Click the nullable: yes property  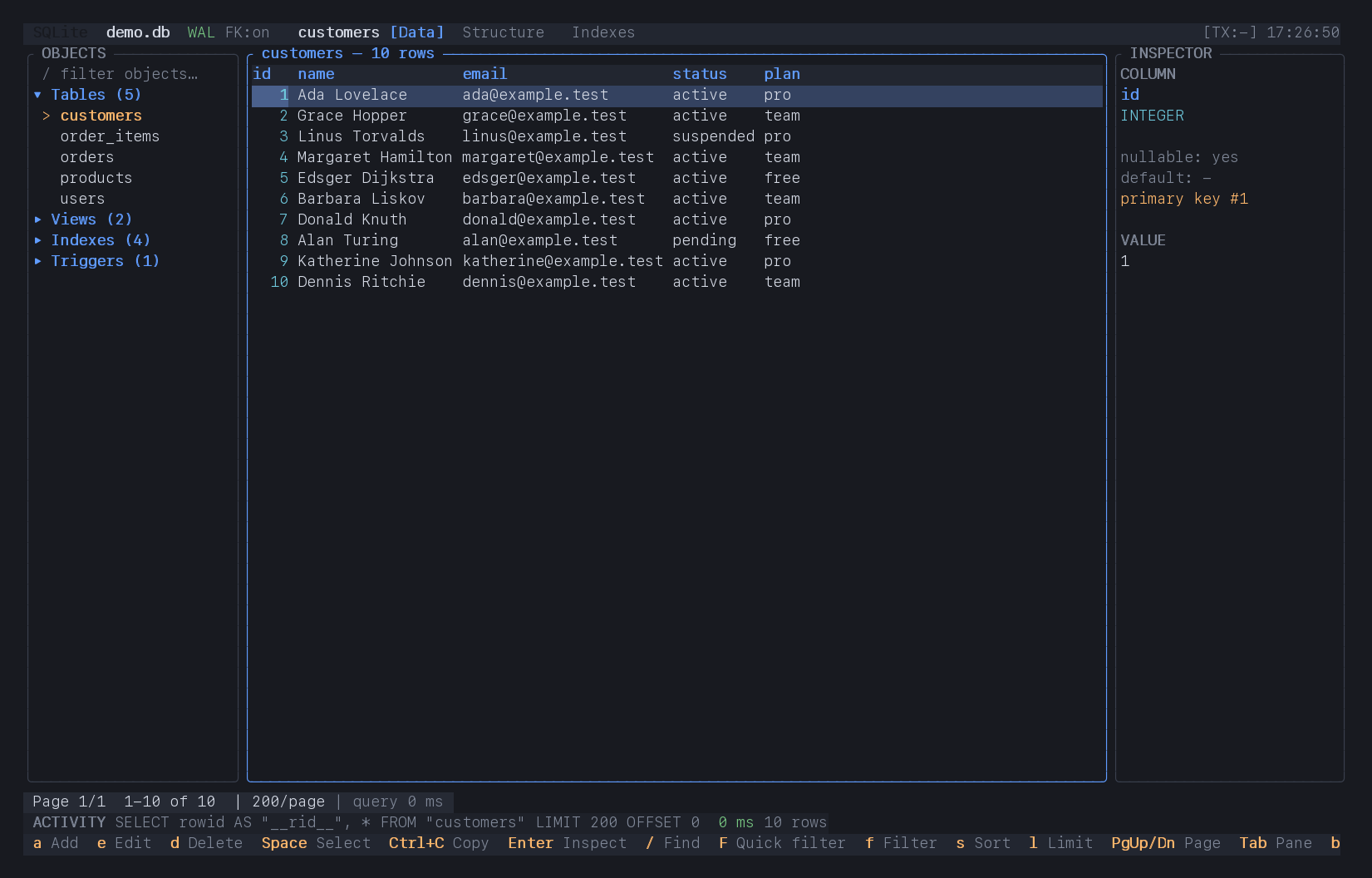pos(1179,157)
